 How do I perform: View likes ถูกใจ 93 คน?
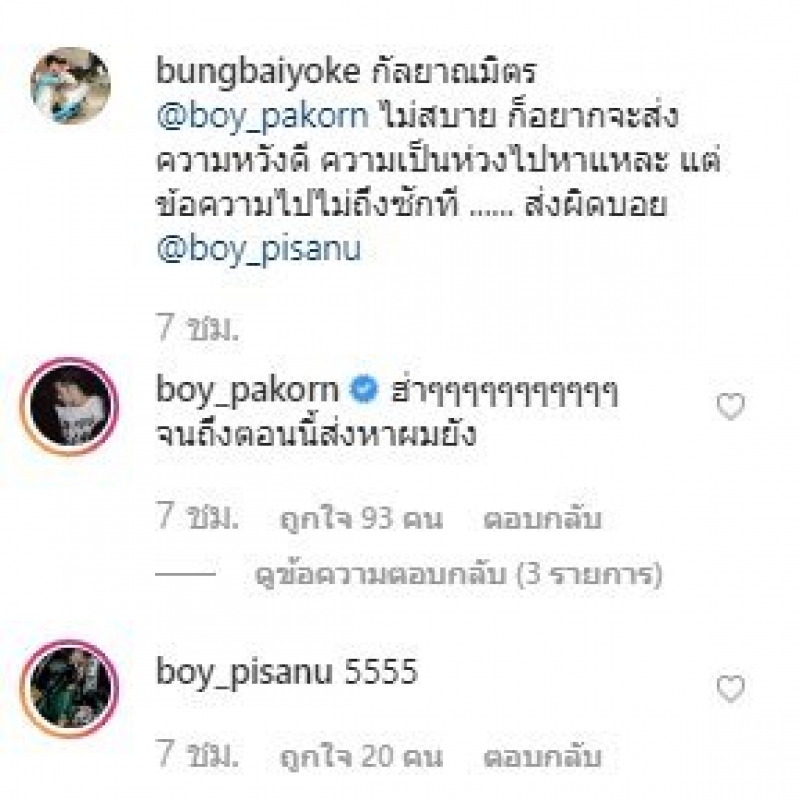pos(361,519)
